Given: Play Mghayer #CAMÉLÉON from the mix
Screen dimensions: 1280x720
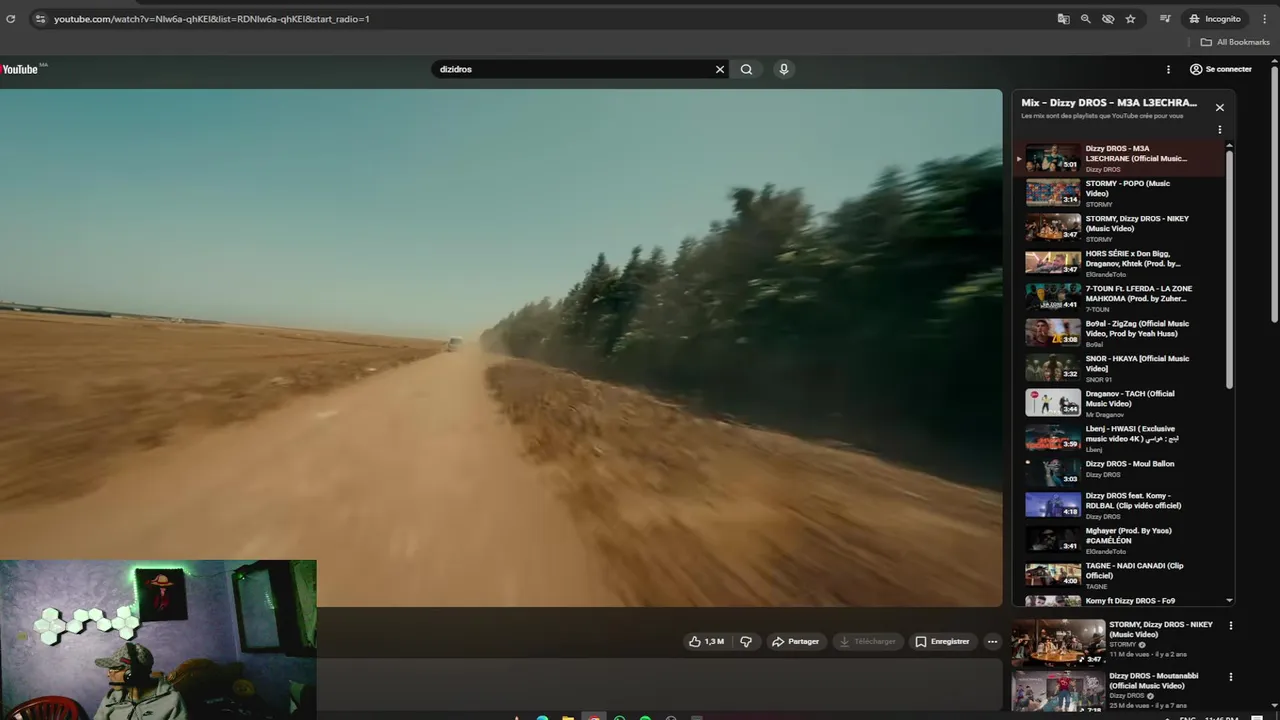Looking at the screenshot, I should pyautogui.click(x=1118, y=540).
